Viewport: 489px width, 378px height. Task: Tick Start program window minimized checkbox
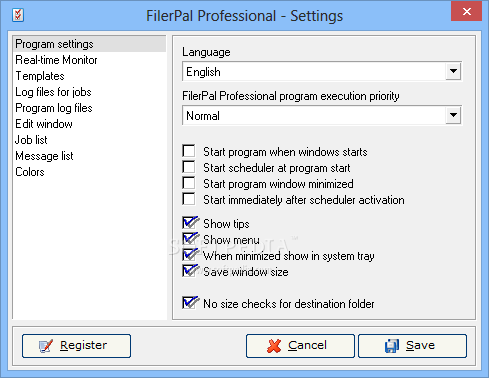tap(189, 183)
